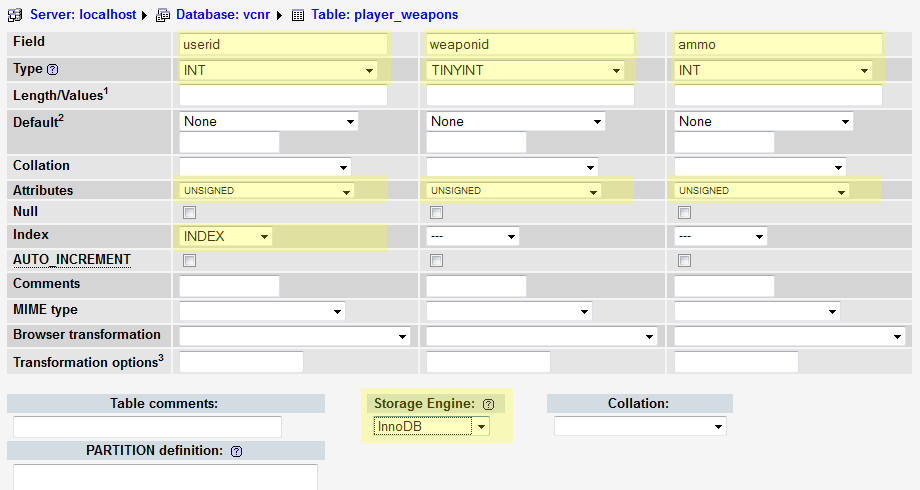Click the default value text box under weaponid
The width and height of the screenshot is (920, 490).
point(476,143)
